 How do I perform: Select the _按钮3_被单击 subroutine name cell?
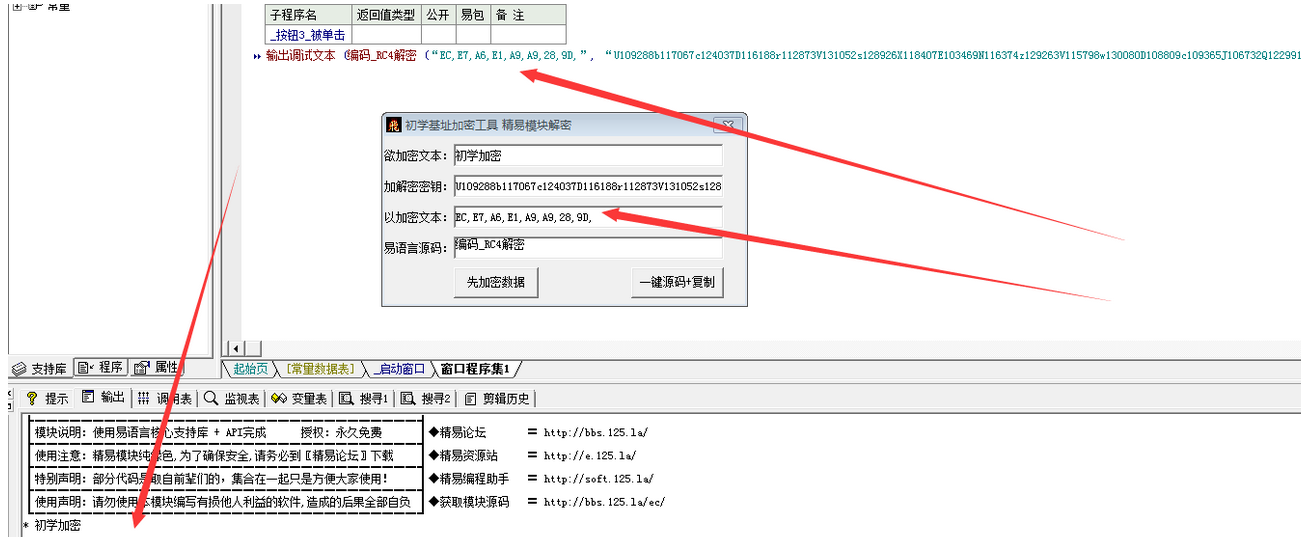click(307, 35)
